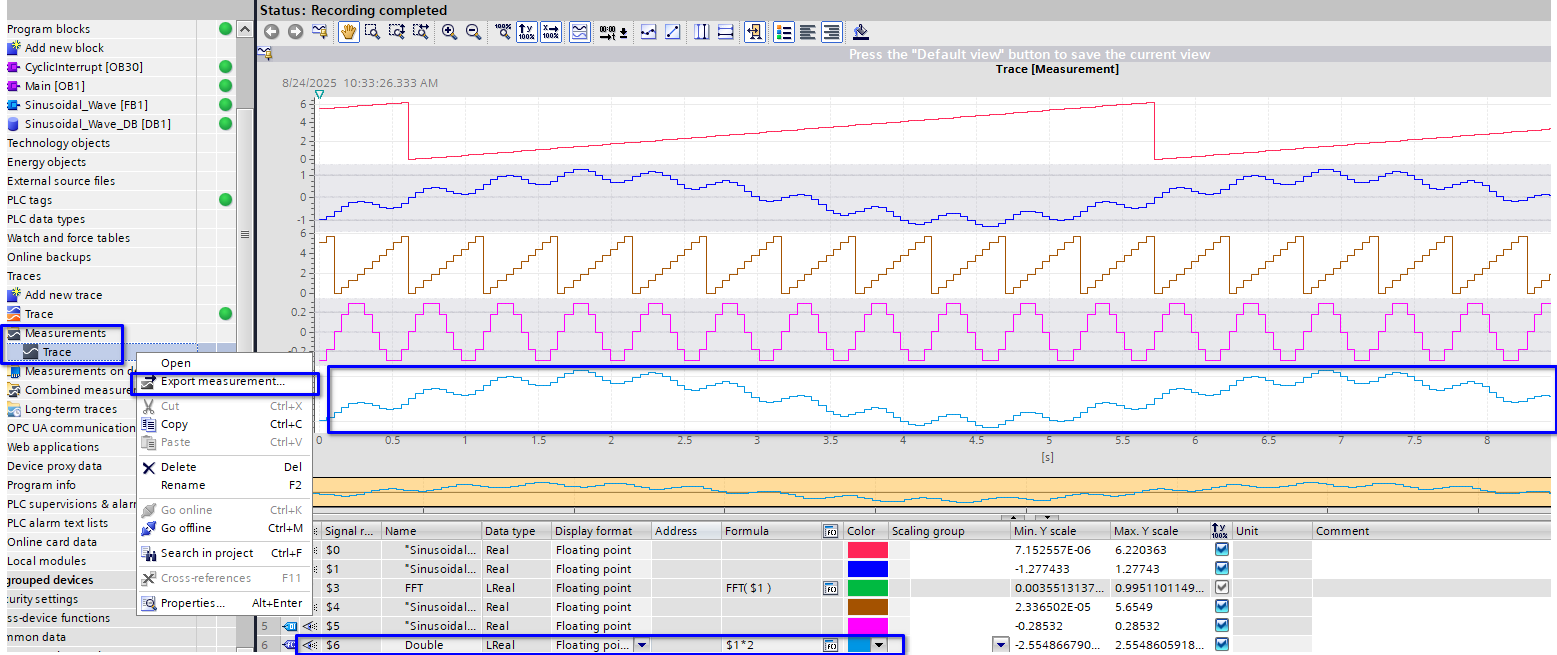
Task: Open the formula editor for FFT row
Action: (830, 588)
